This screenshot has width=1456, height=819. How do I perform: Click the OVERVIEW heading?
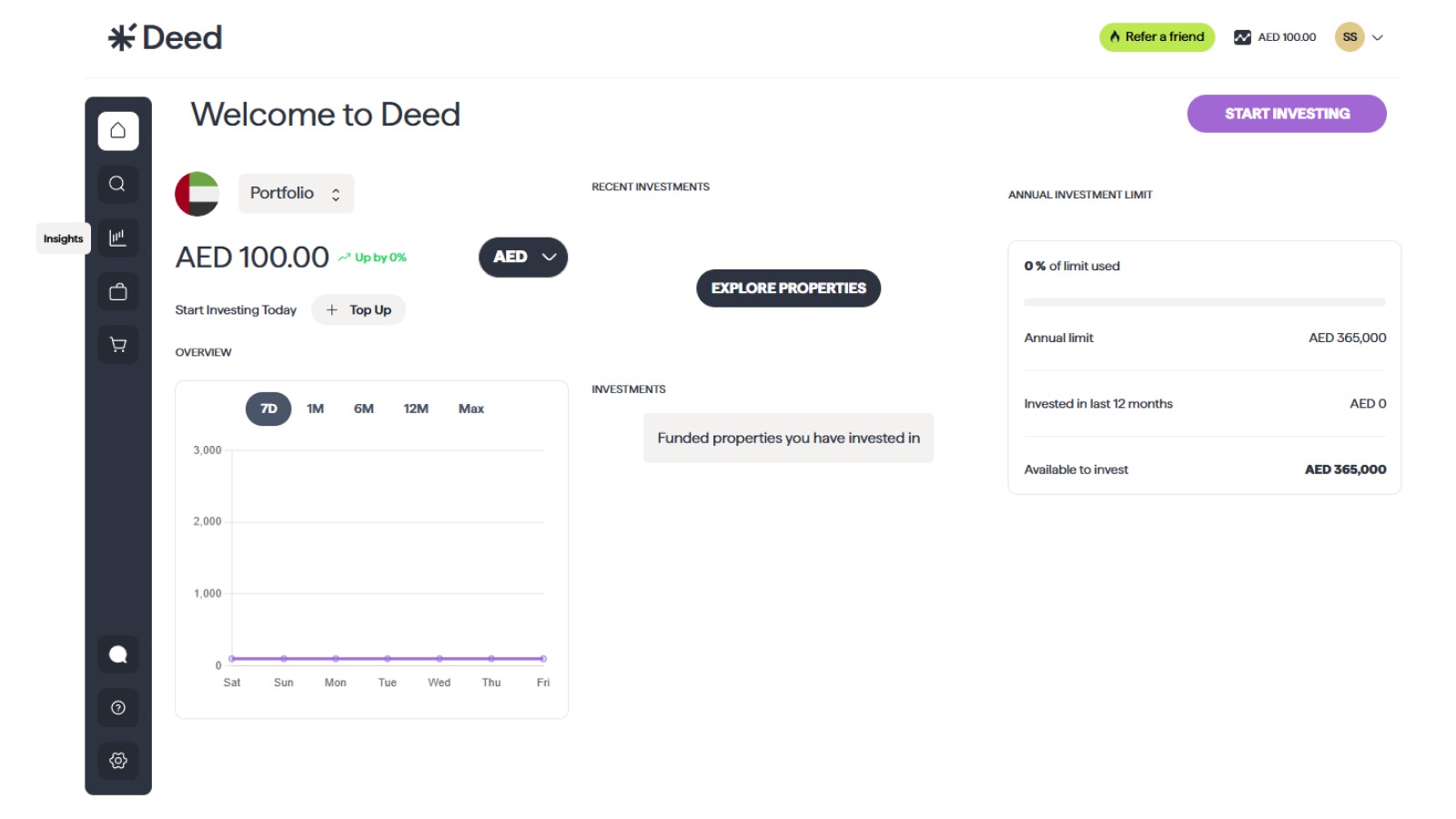click(203, 352)
